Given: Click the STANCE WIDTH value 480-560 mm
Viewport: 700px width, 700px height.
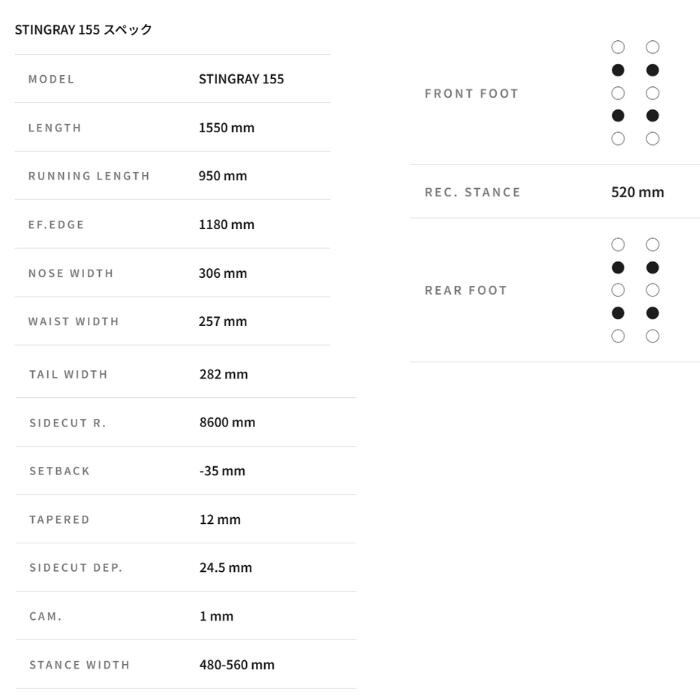Looking at the screenshot, I should pos(236,664).
